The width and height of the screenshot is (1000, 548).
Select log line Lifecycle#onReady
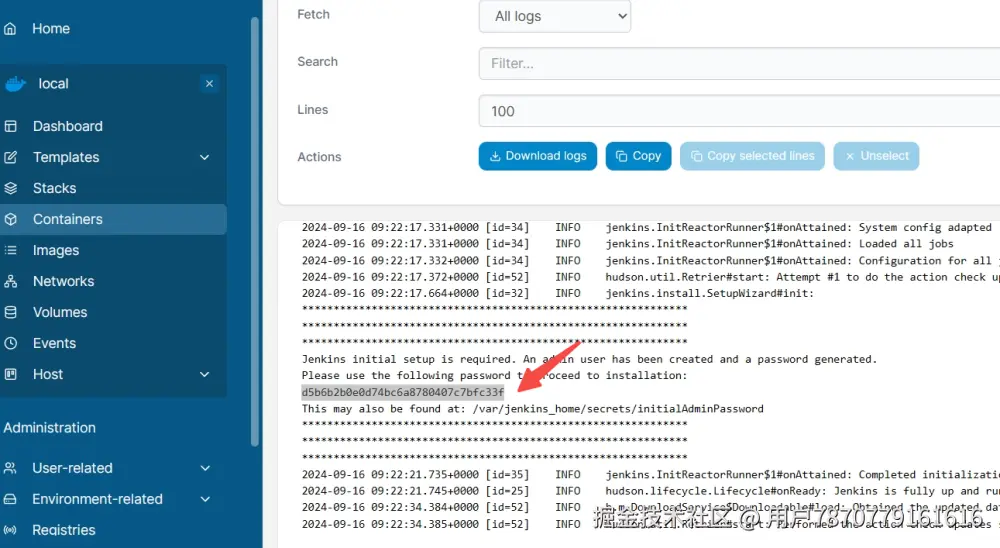651,491
